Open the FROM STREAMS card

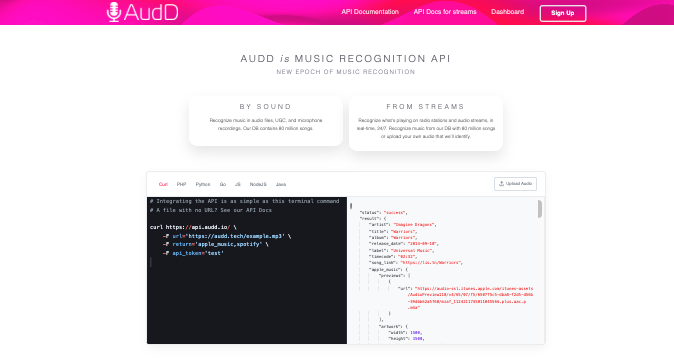426,123
